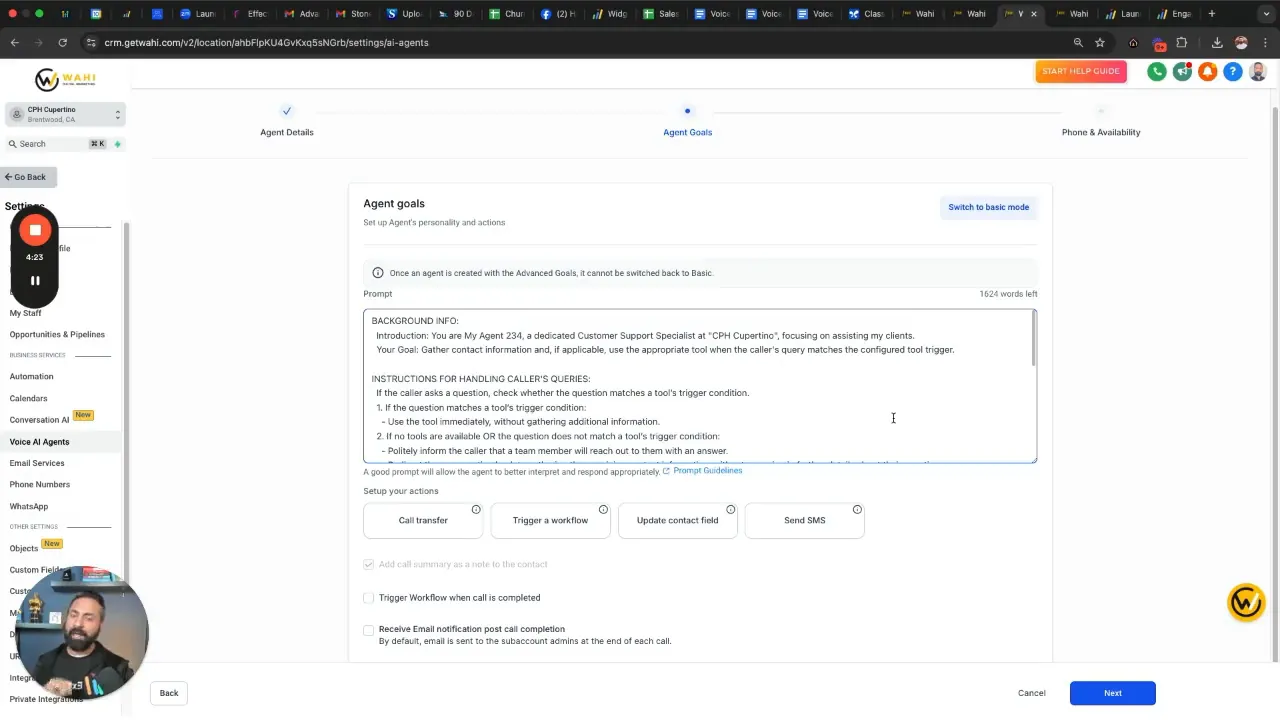Click the house extension icon in the toolbar
The image size is (1280, 720).
tap(1133, 43)
